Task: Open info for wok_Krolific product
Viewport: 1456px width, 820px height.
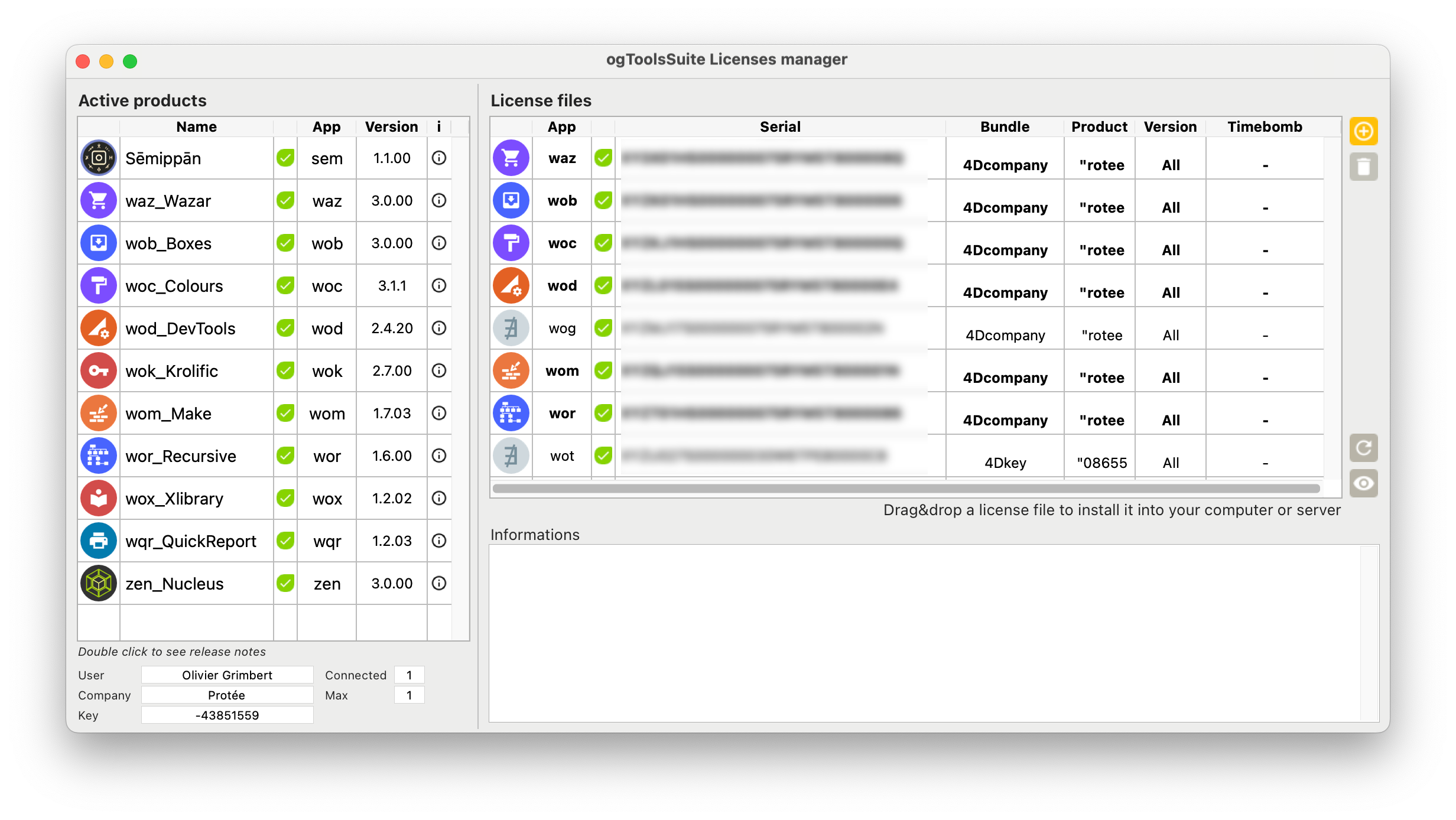Action: pyautogui.click(x=439, y=370)
